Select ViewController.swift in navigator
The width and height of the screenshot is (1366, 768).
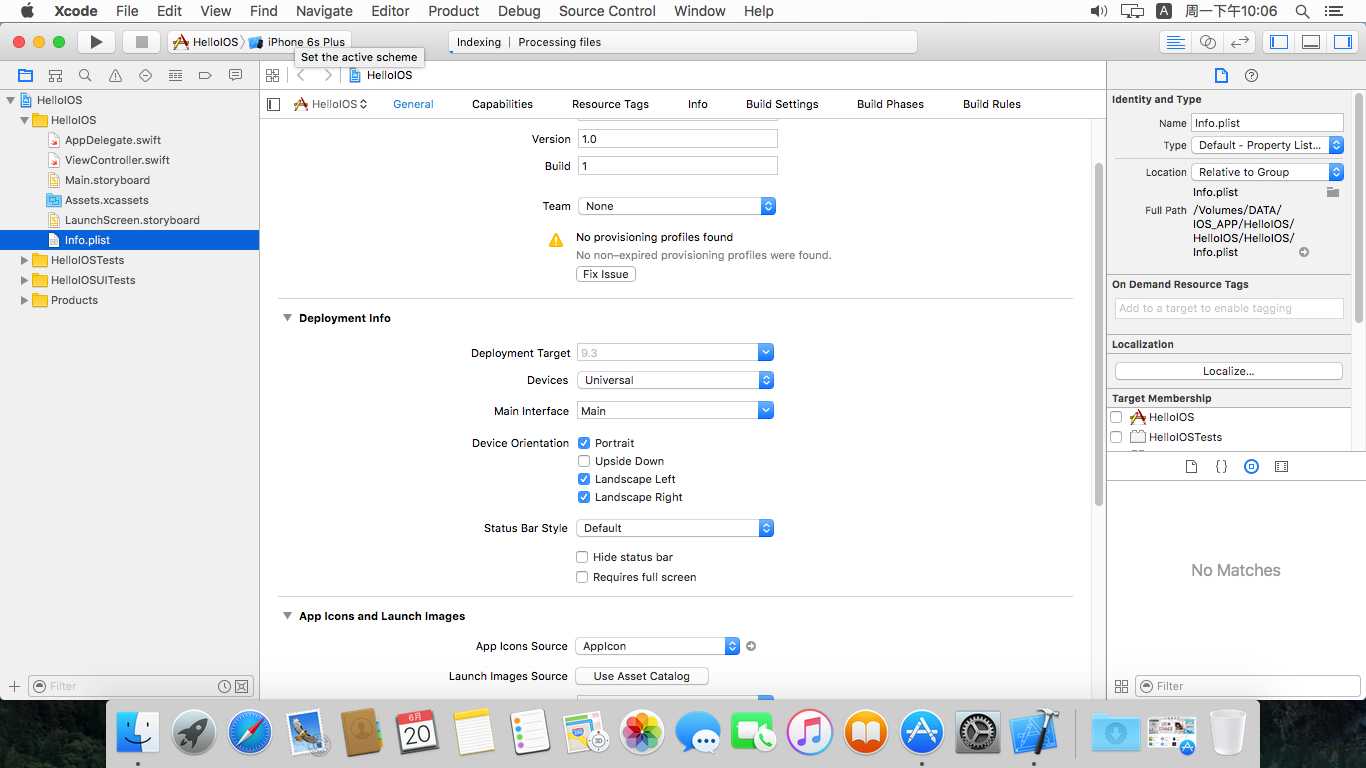[x=117, y=160]
